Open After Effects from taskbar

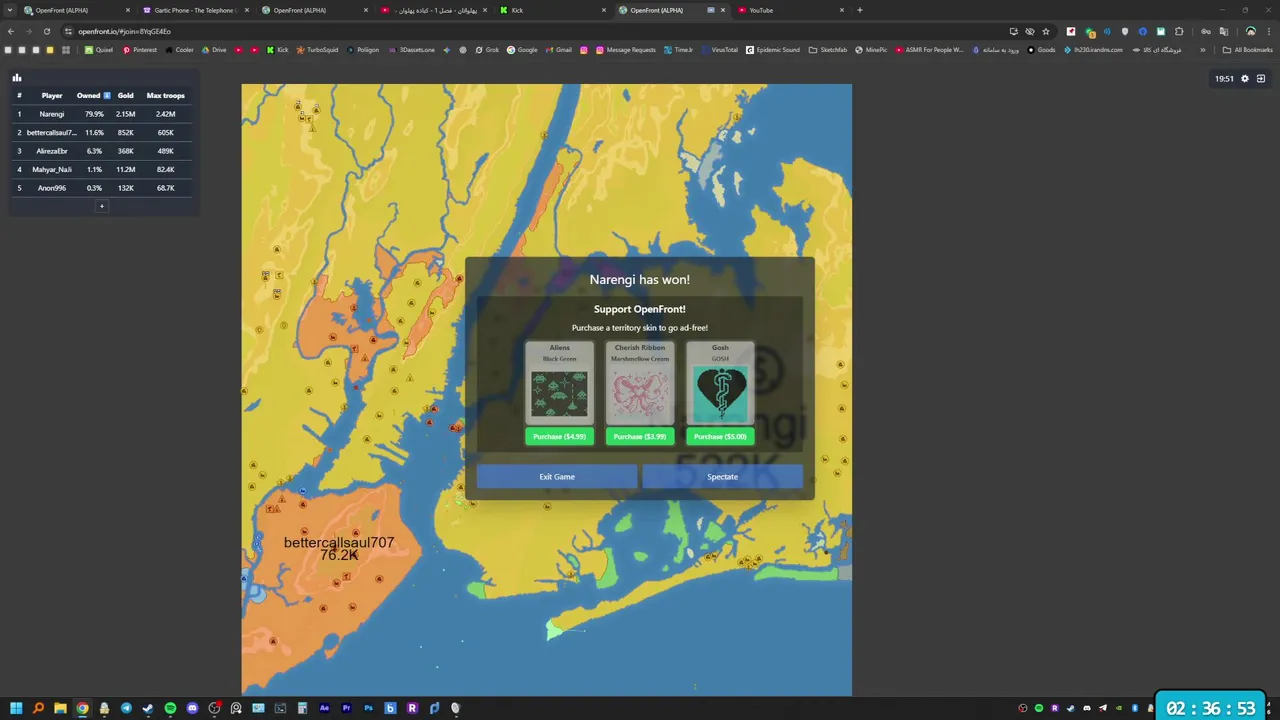point(324,708)
